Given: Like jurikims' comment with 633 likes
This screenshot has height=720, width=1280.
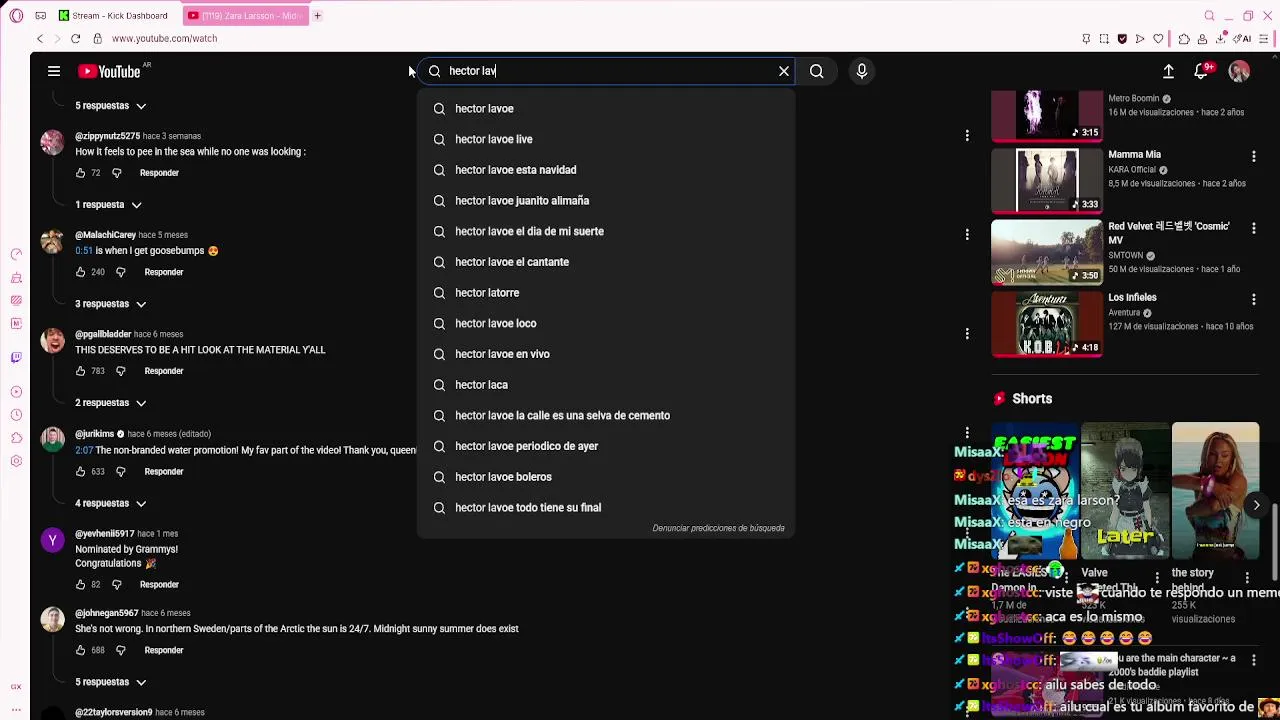Looking at the screenshot, I should (81, 472).
